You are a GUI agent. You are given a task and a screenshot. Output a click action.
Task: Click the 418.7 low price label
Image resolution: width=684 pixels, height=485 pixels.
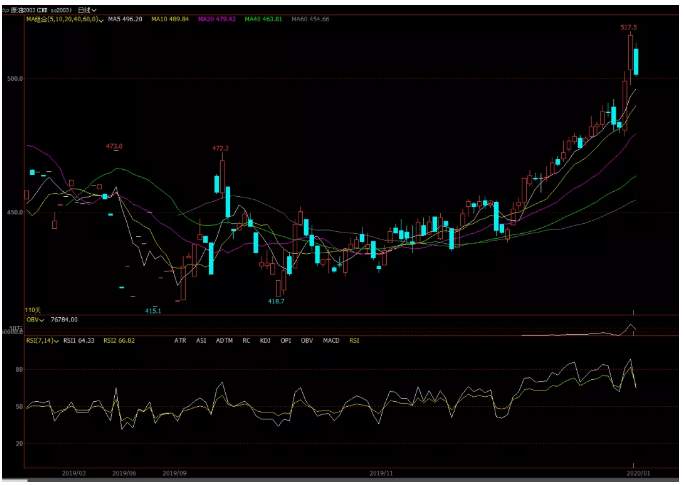click(276, 301)
